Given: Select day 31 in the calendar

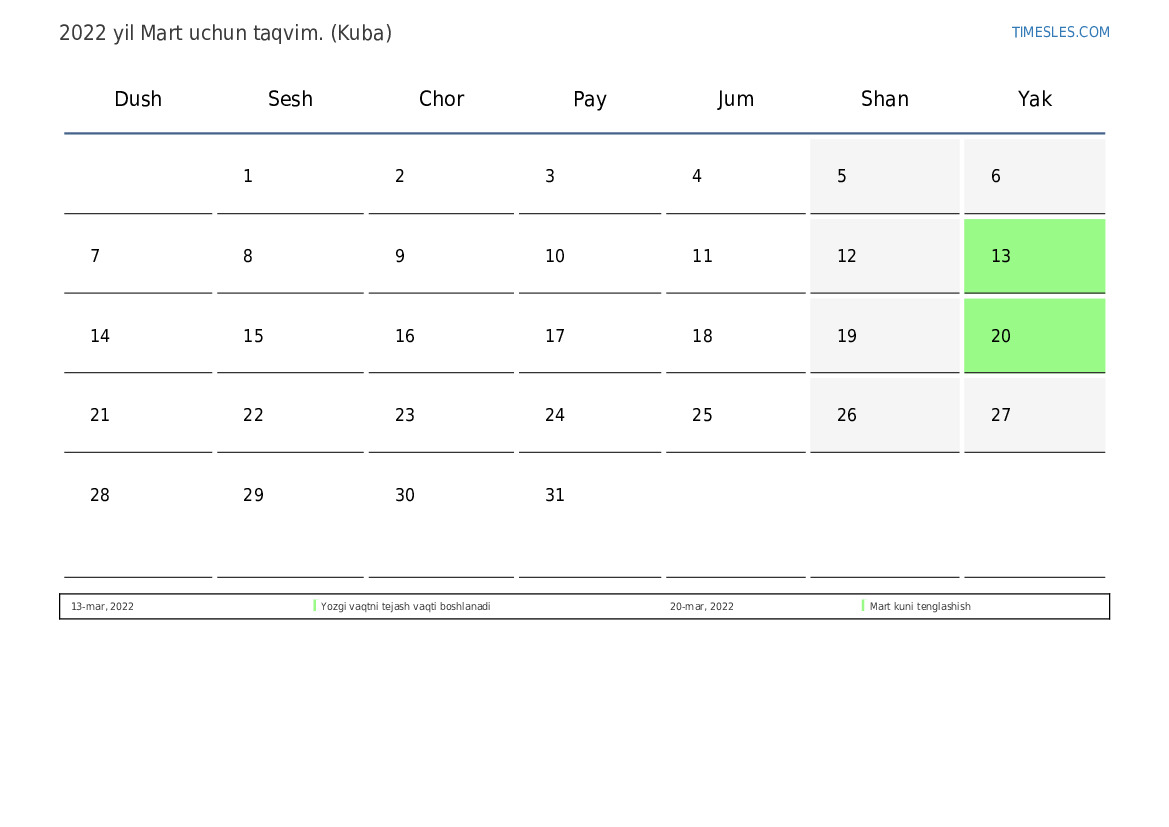Looking at the screenshot, I should (x=590, y=515).
